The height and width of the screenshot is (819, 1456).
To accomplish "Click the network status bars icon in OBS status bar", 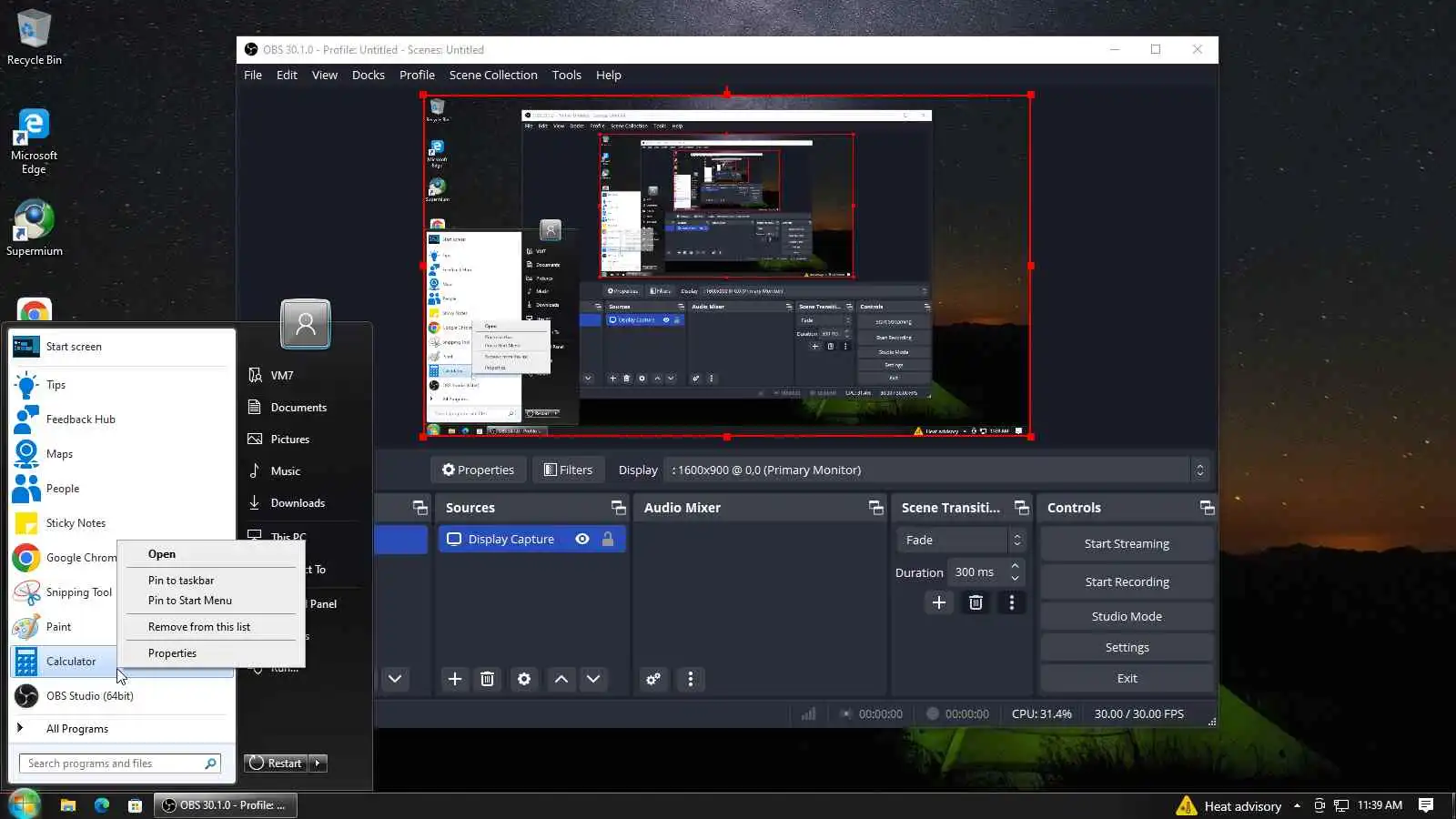I will click(x=808, y=714).
